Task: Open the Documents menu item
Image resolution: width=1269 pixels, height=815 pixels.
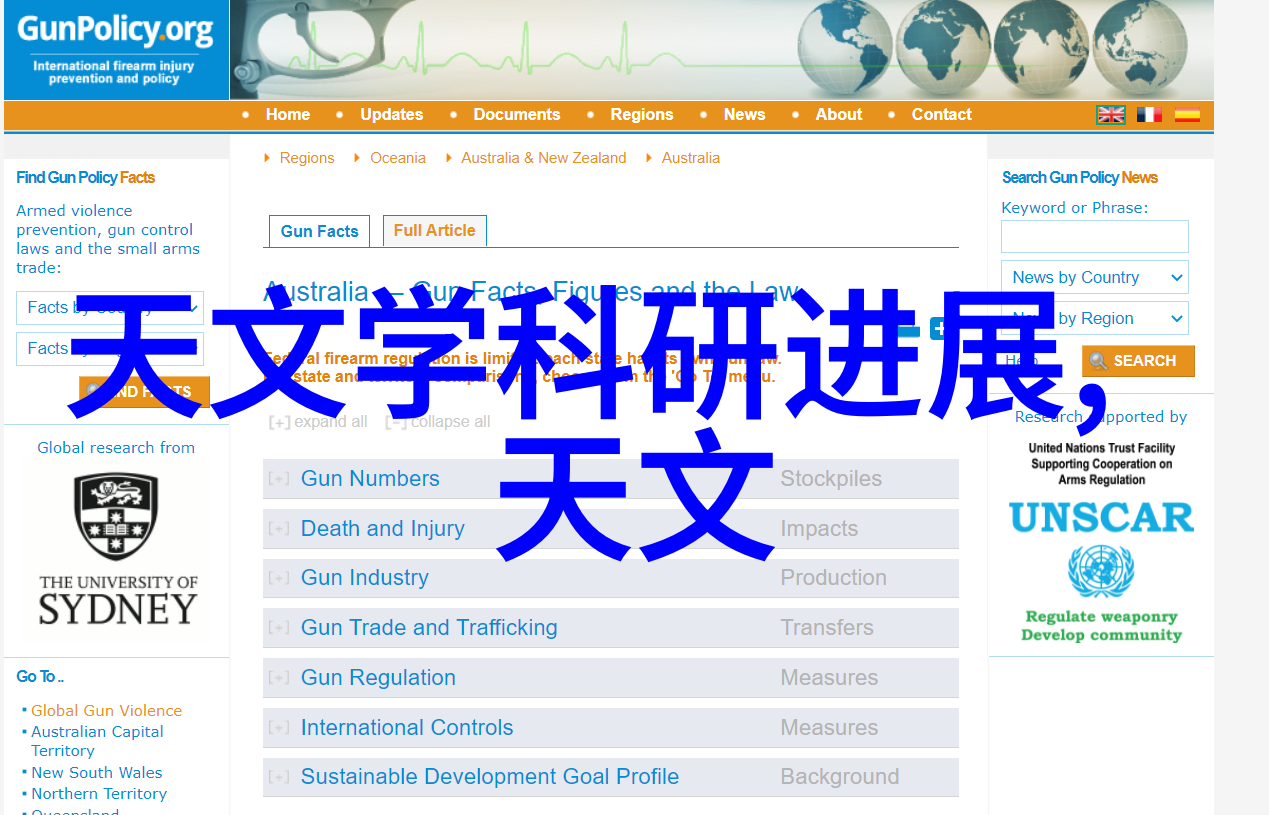Action: (516, 115)
